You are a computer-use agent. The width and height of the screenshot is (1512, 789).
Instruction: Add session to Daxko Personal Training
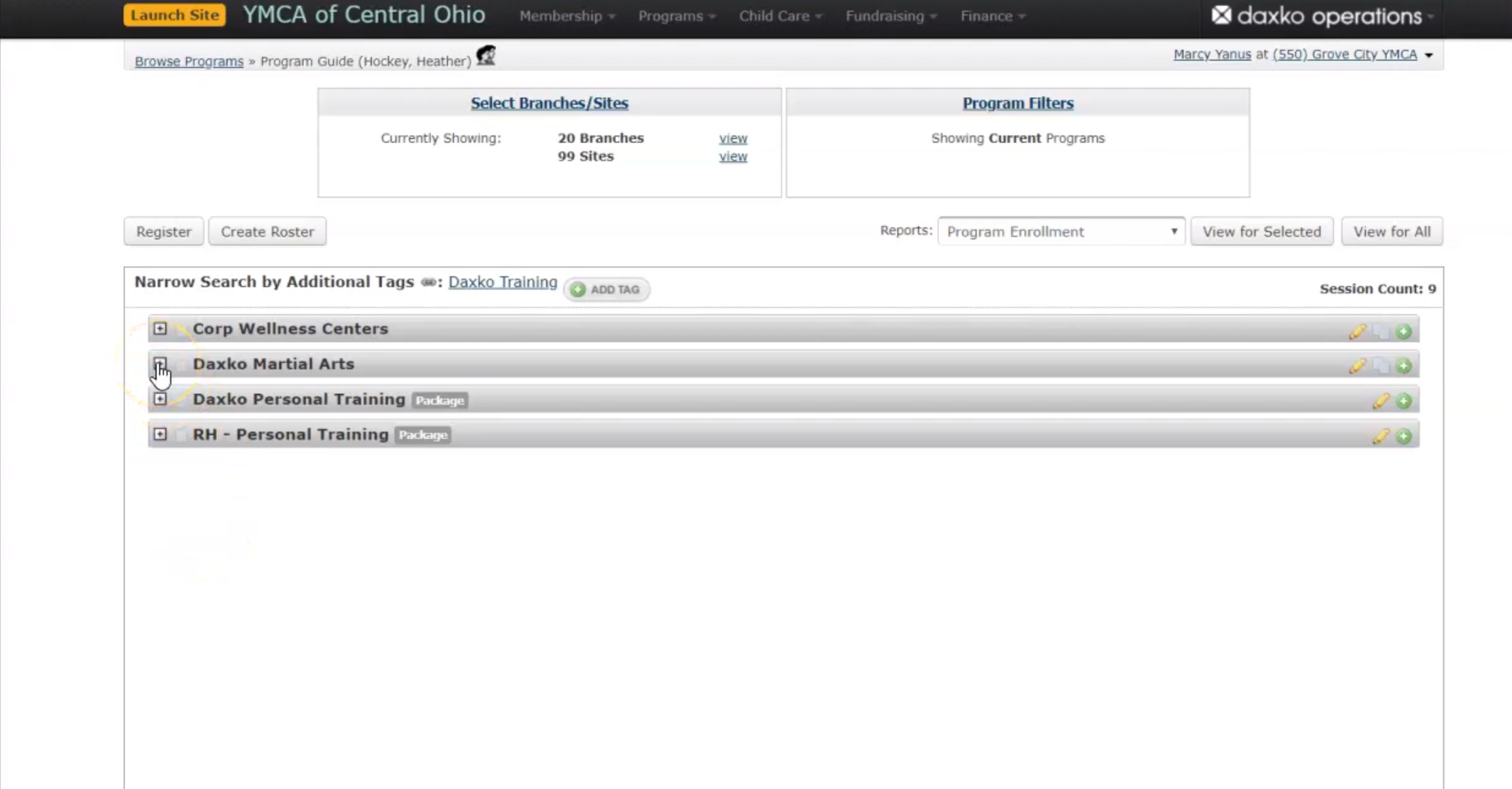tap(1403, 401)
